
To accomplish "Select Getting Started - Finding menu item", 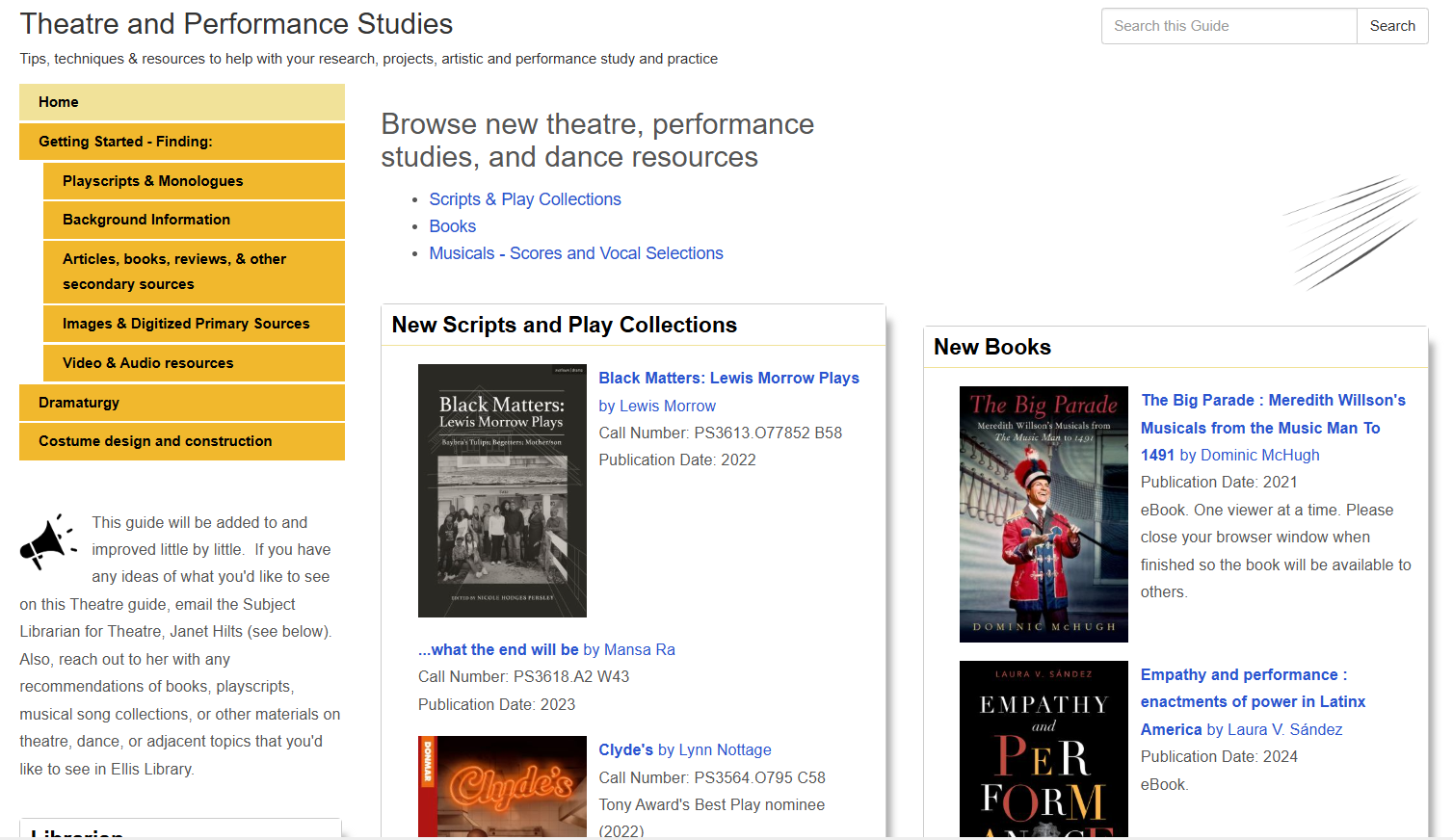I will [182, 142].
